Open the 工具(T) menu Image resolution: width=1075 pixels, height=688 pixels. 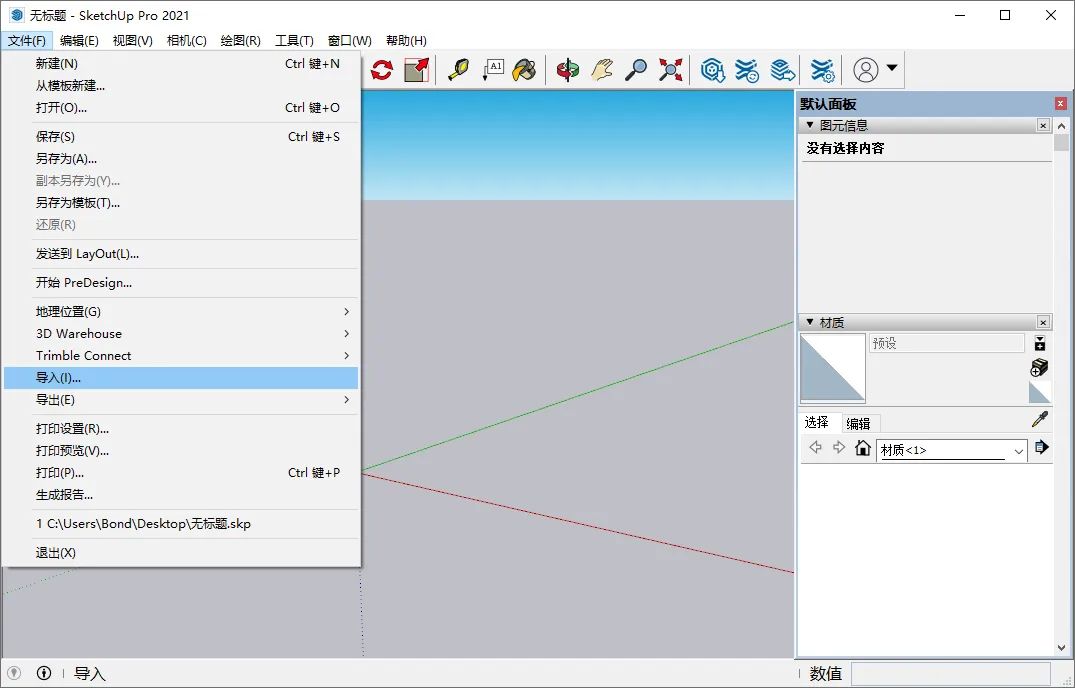pos(294,40)
